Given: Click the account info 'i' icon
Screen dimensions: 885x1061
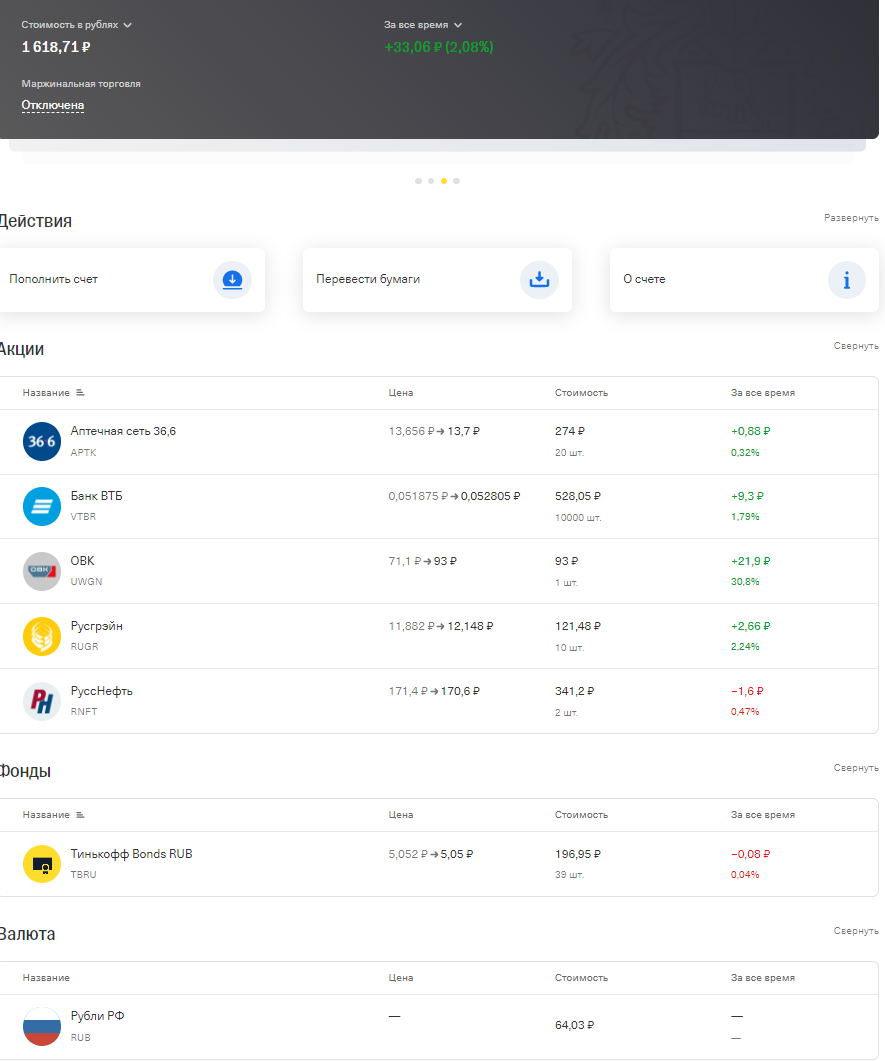Looking at the screenshot, I should pyautogui.click(x=846, y=279).
